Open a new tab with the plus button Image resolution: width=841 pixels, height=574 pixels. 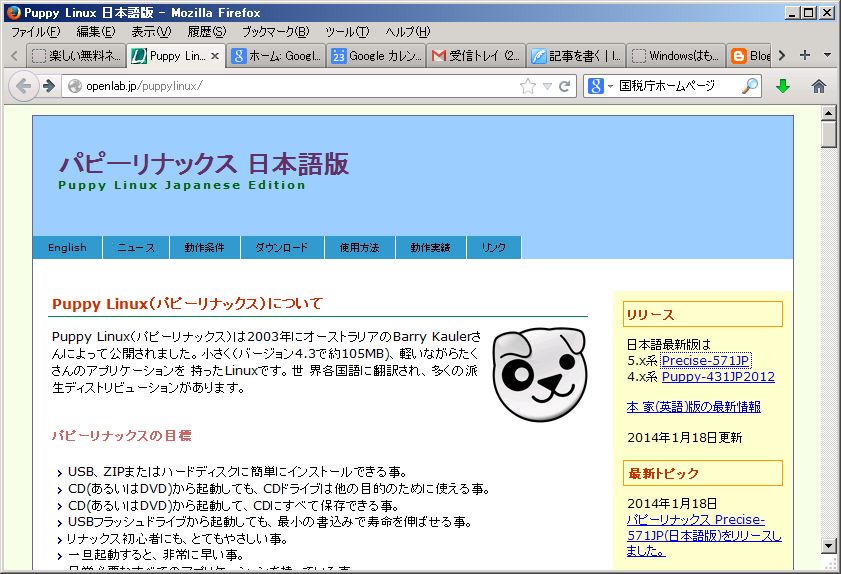coord(805,55)
